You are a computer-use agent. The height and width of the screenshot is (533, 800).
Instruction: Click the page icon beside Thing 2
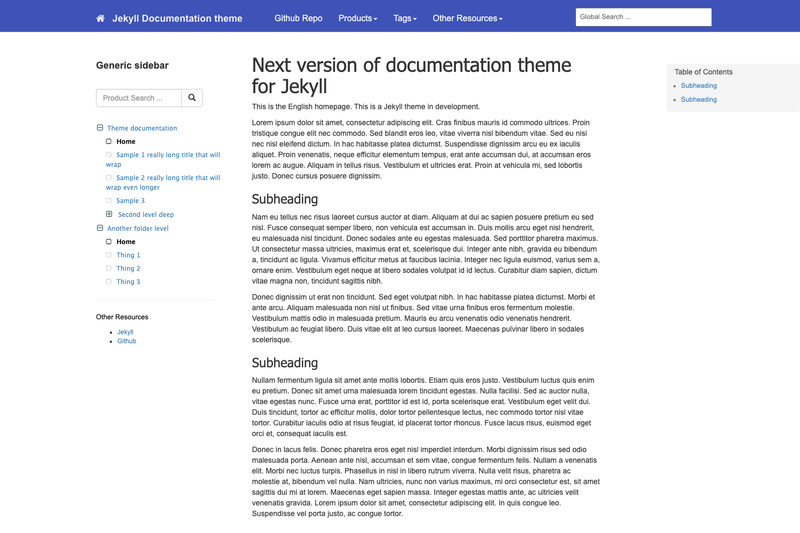click(x=109, y=268)
